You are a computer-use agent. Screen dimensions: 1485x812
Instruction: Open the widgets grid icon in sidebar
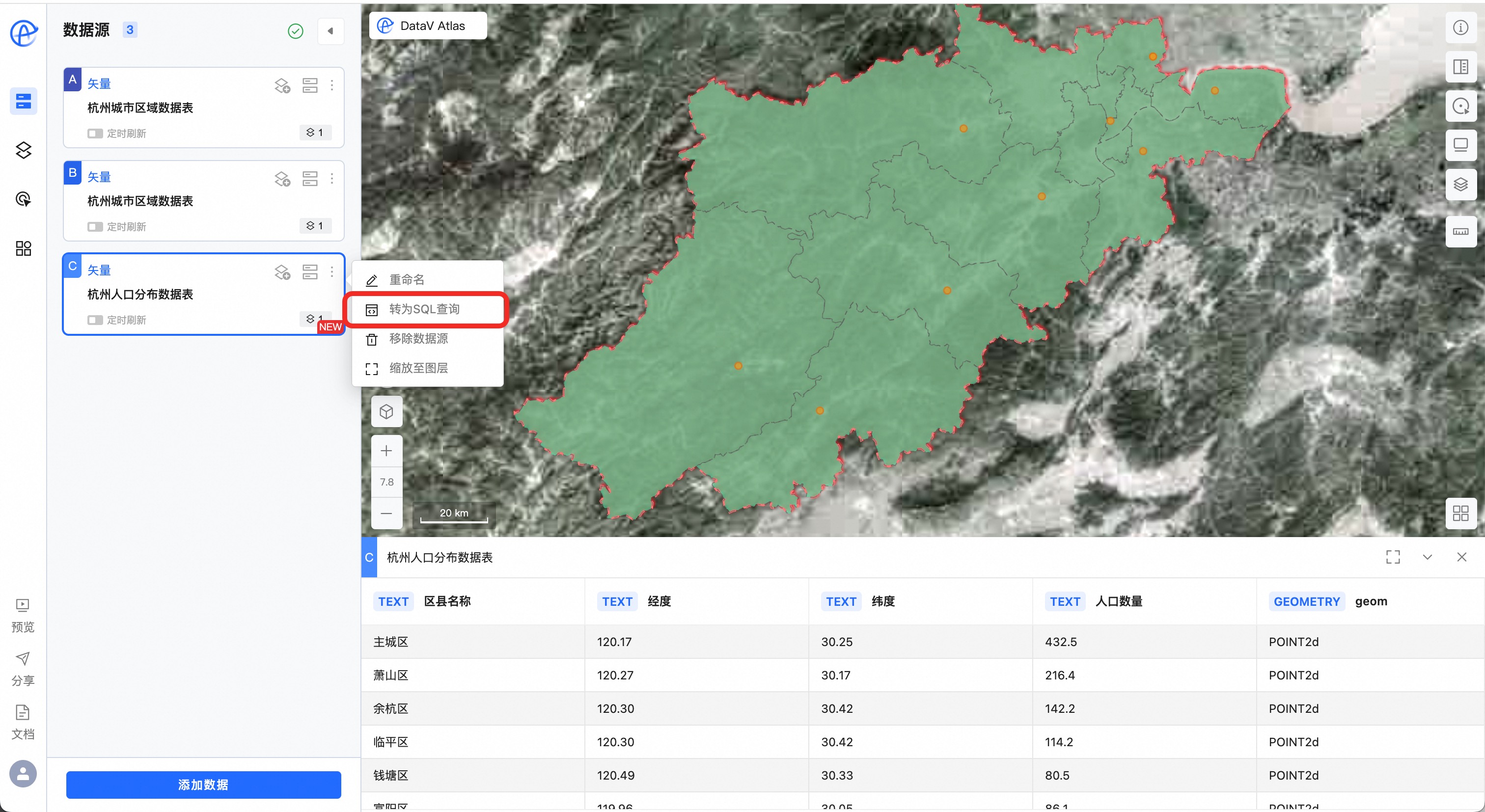pos(23,248)
